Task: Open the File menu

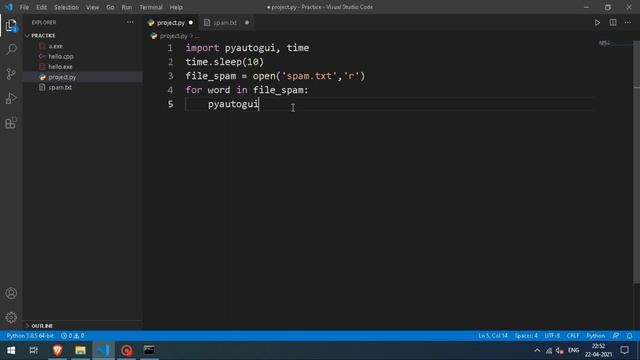Action: tap(24, 7)
